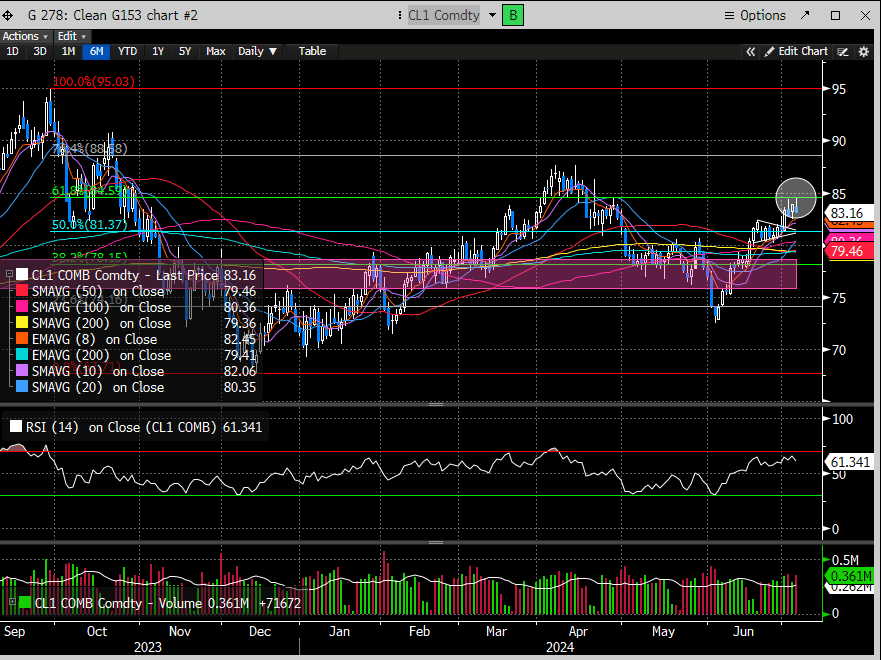Expand the CL1 Comdty security dropdown
This screenshot has height=660, width=881.
(x=492, y=15)
